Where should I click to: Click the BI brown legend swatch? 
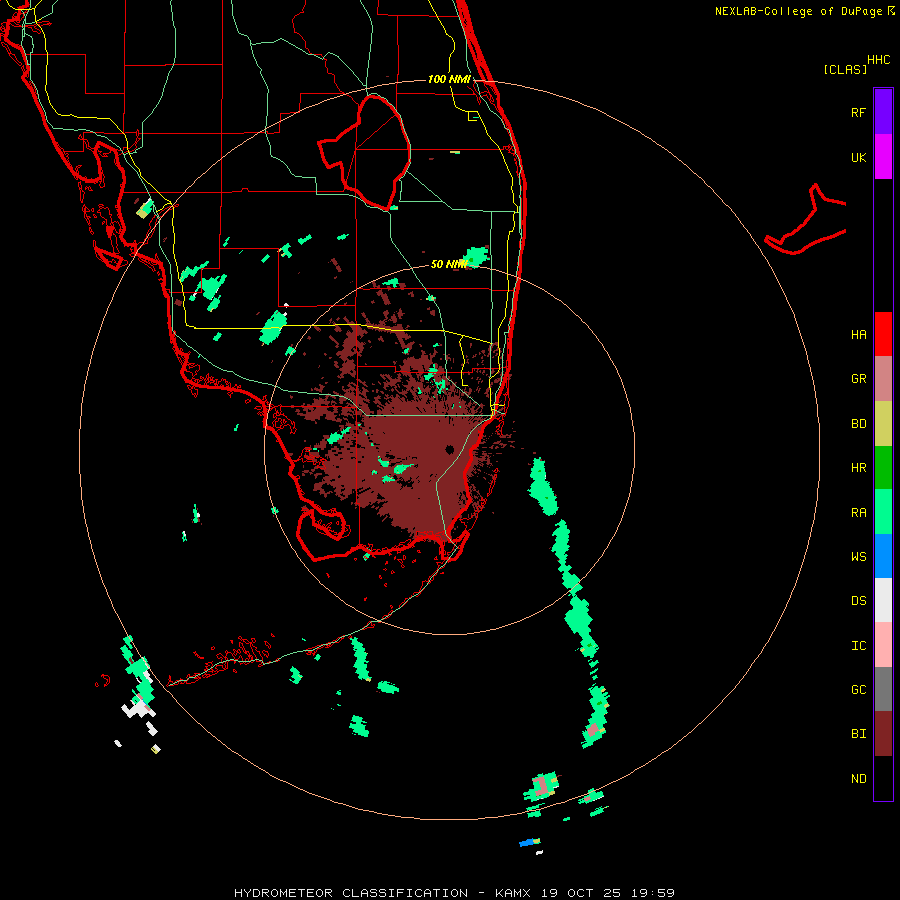pyautogui.click(x=883, y=734)
